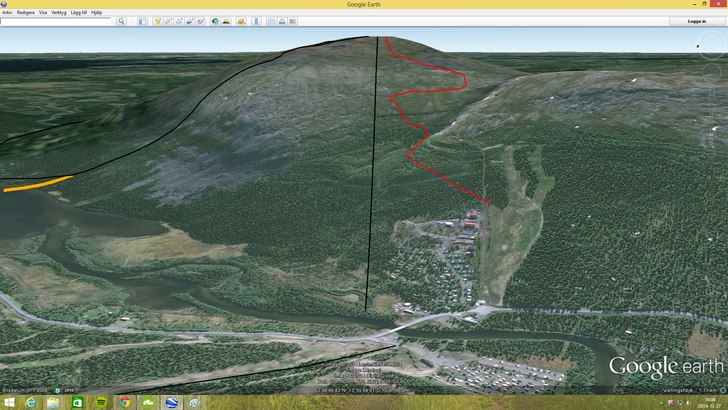Toggle historical imagery display
The image size is (728, 410).
click(215, 21)
